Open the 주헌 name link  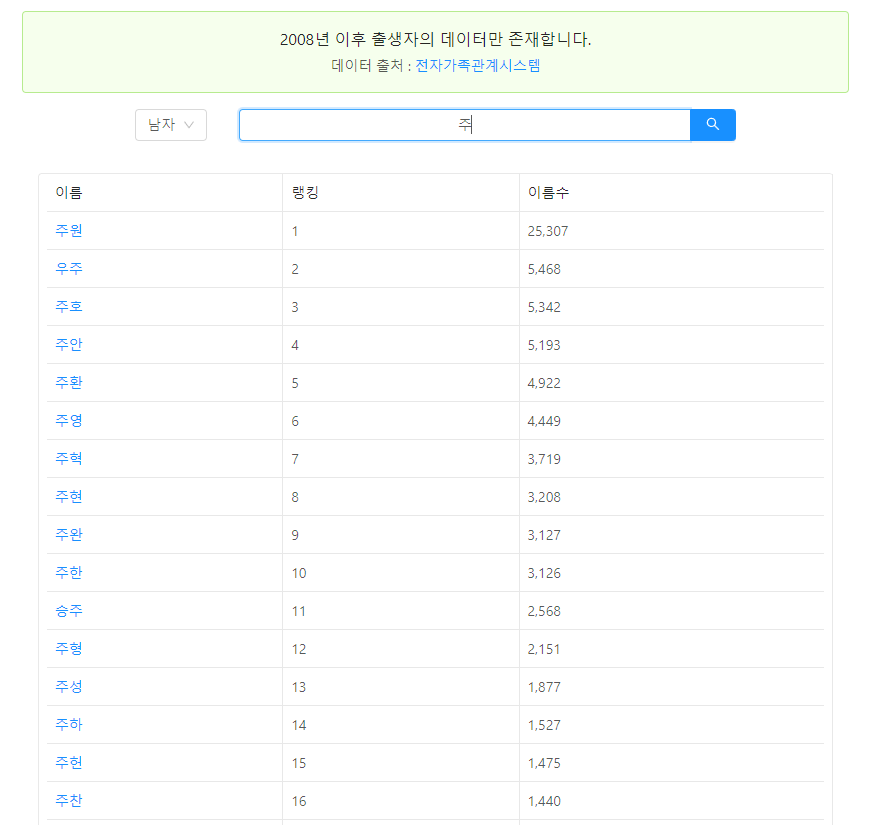point(69,763)
